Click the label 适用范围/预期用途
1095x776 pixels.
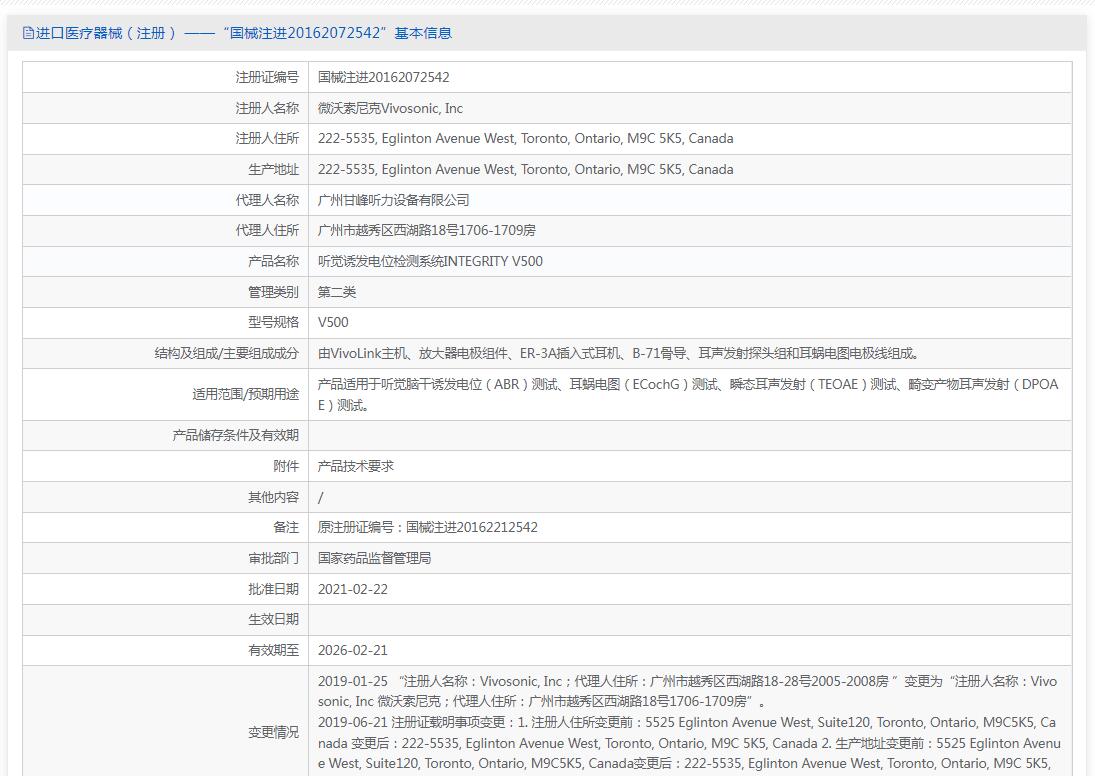[245, 395]
